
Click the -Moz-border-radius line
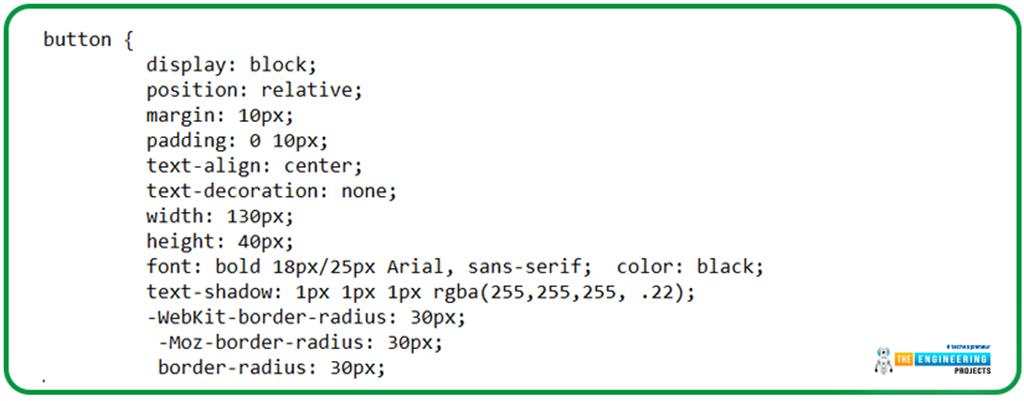coord(300,342)
